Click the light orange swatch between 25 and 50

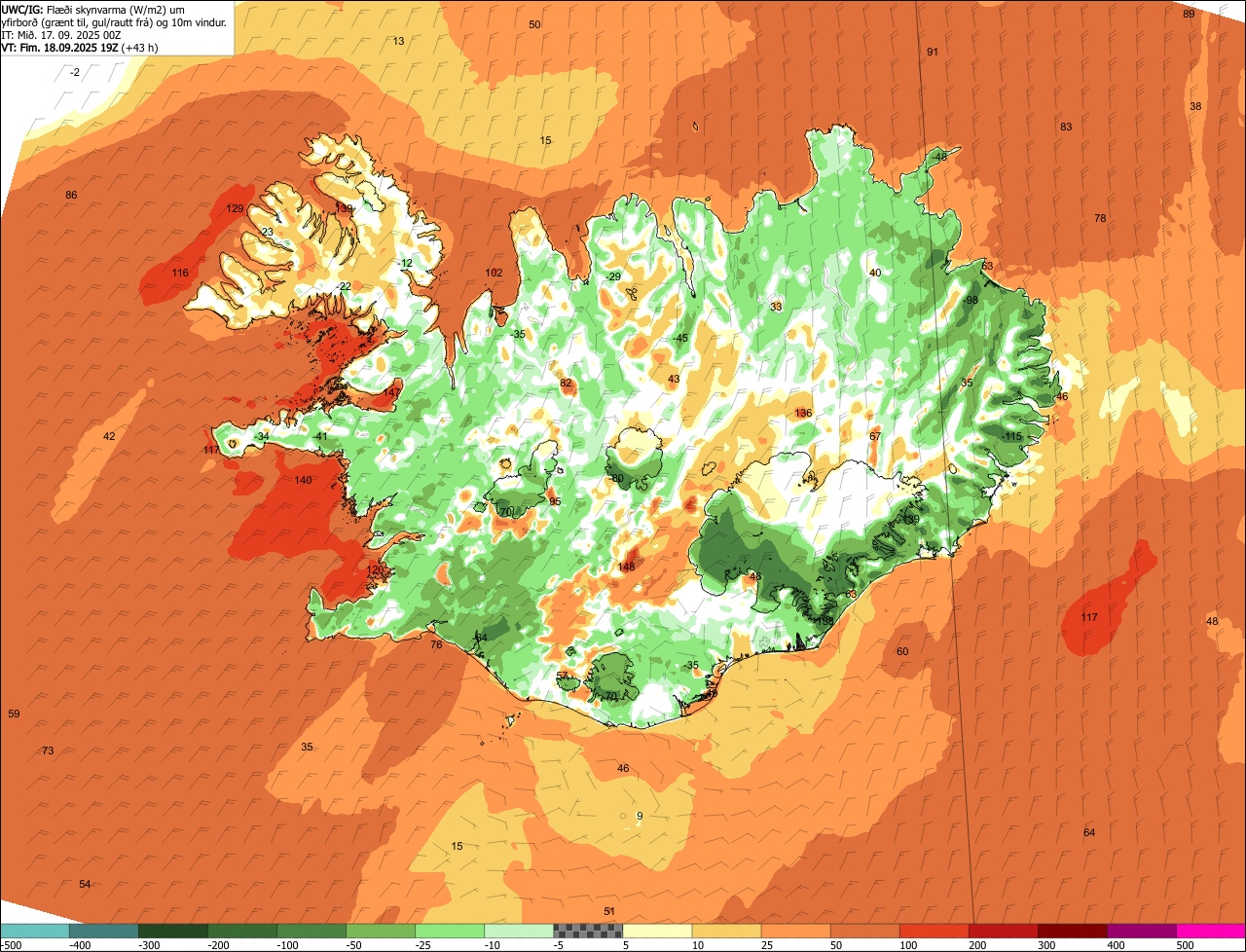pyautogui.click(x=796, y=931)
